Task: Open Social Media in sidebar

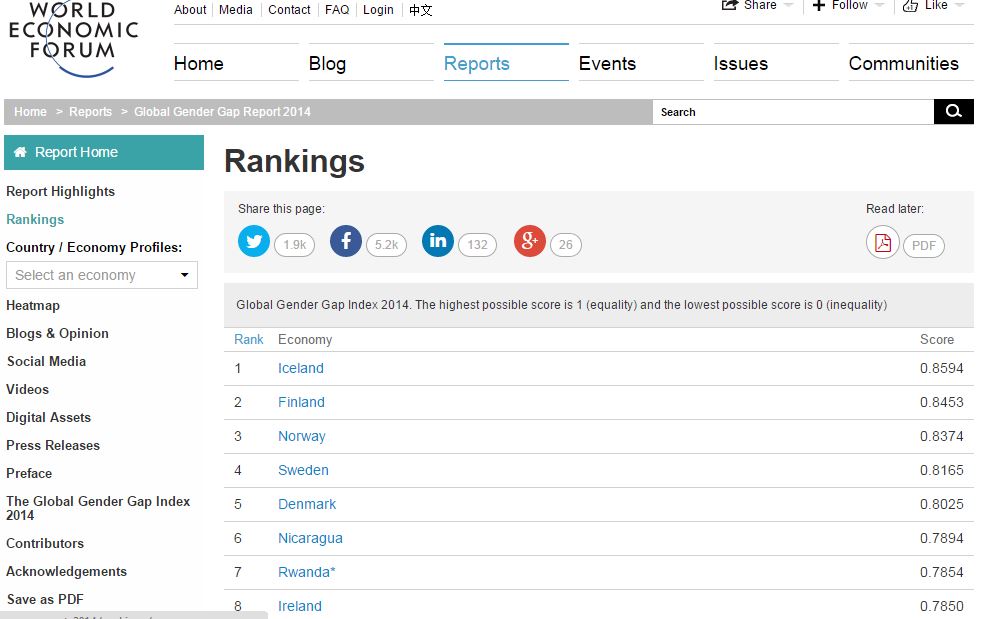Action: click(46, 361)
